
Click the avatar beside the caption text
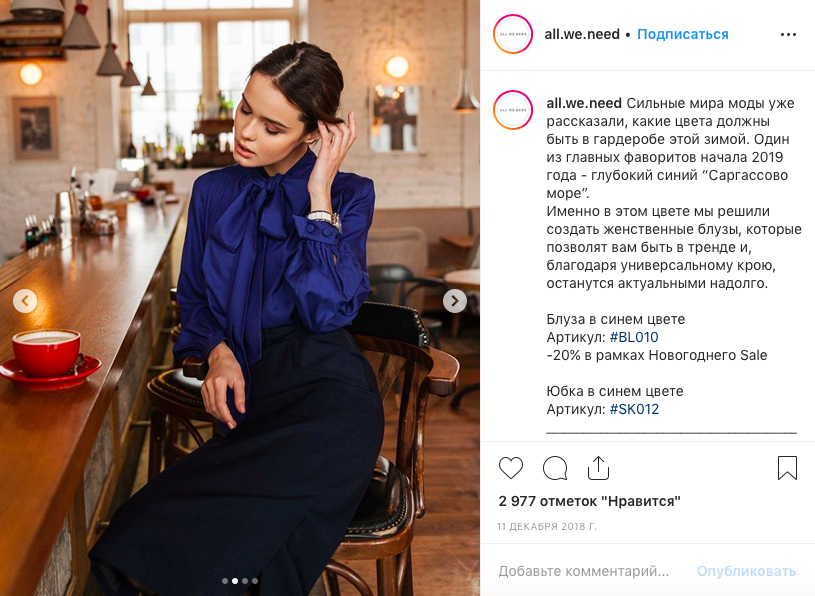pyautogui.click(x=513, y=110)
